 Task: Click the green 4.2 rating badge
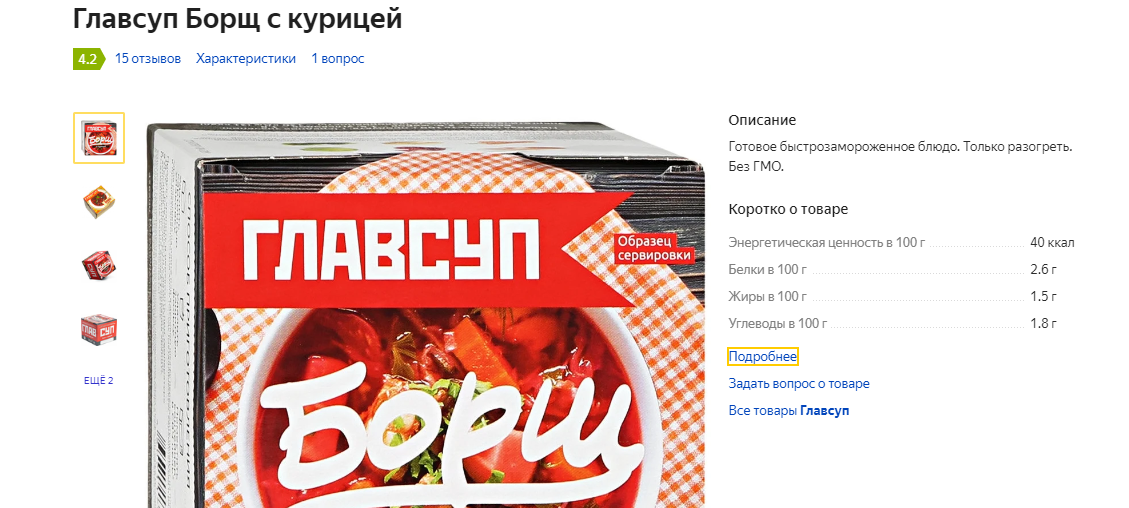[87, 59]
